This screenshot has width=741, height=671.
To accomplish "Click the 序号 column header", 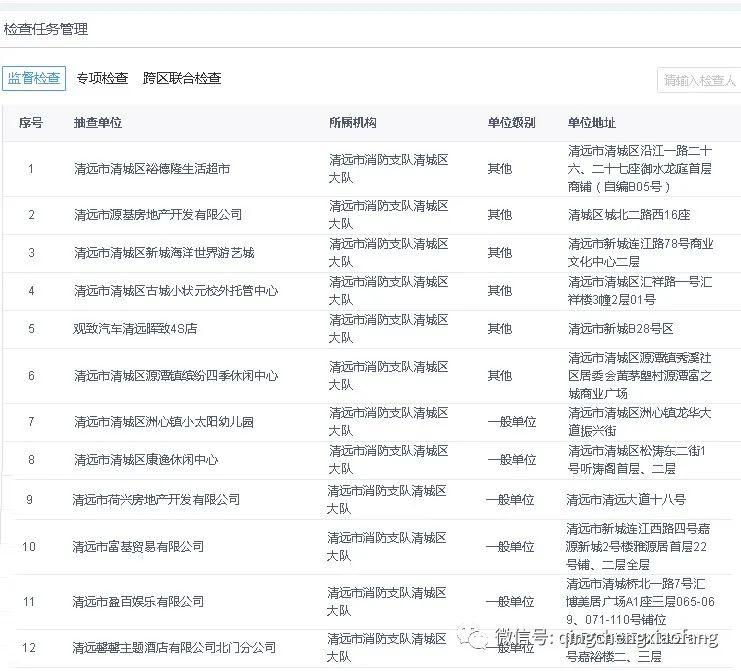I will pyautogui.click(x=31, y=123).
